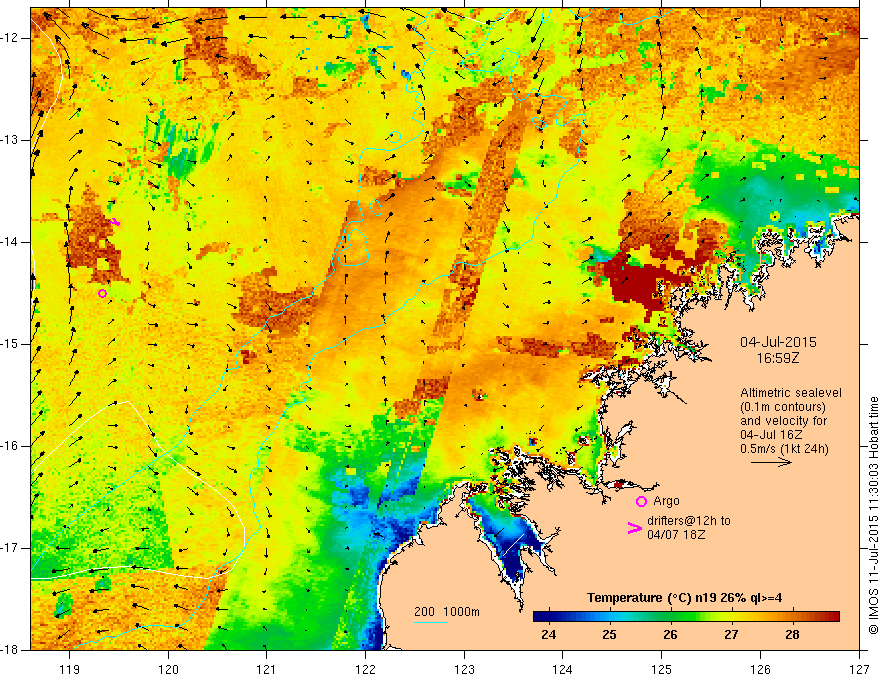Screen dimensions: 880x680
Task: Click the longitude axis label 125
Action: pyautogui.click(x=662, y=669)
